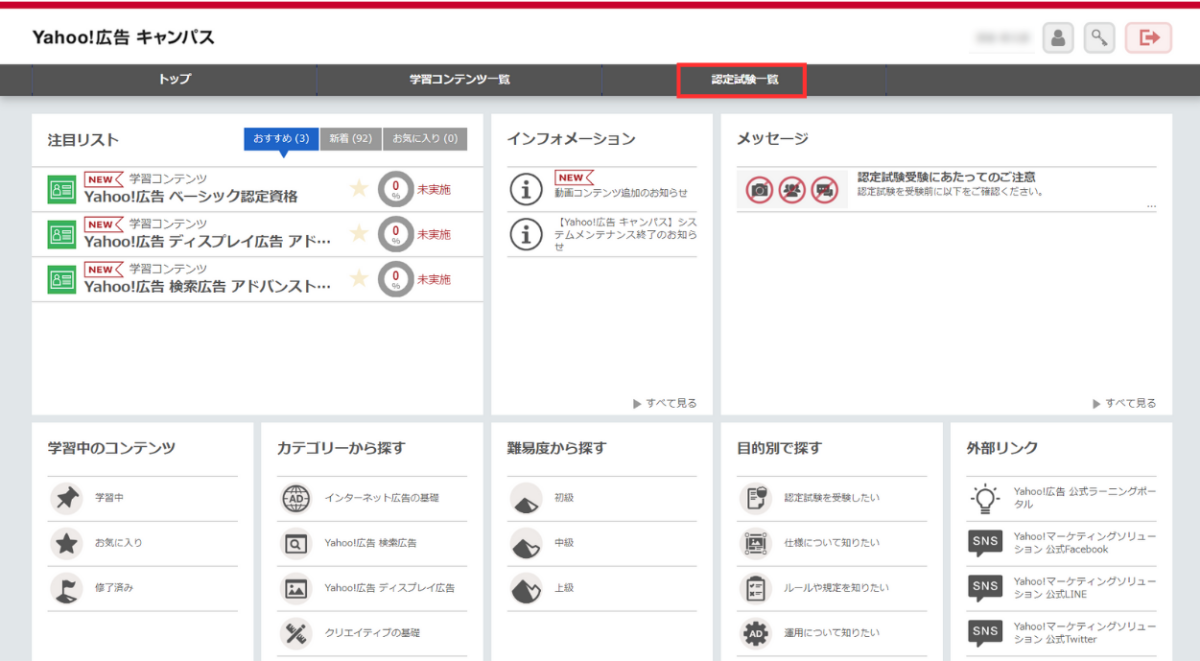This screenshot has height=661, width=1200.
Task: Toggle the star on 検索広告 アドバンスト… row
Action: [x=359, y=279]
